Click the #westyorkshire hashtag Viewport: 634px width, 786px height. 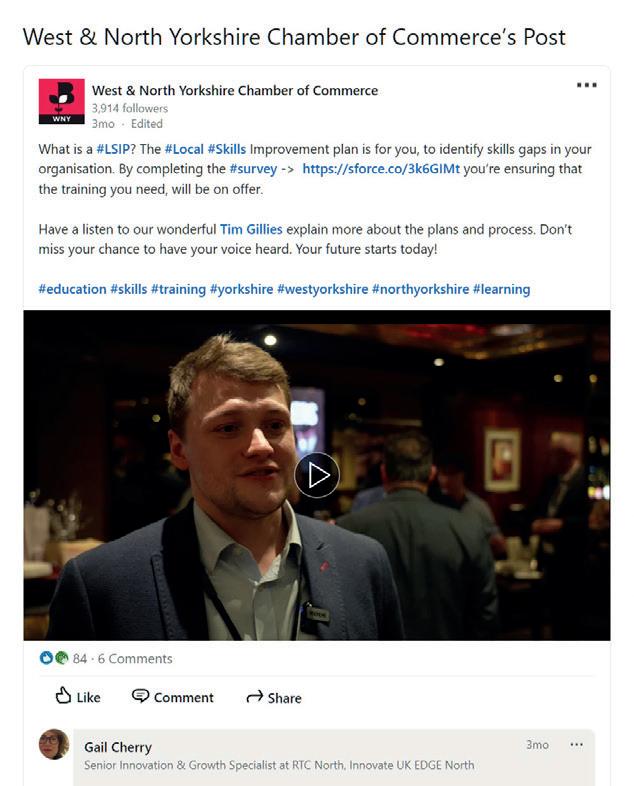tap(322, 289)
